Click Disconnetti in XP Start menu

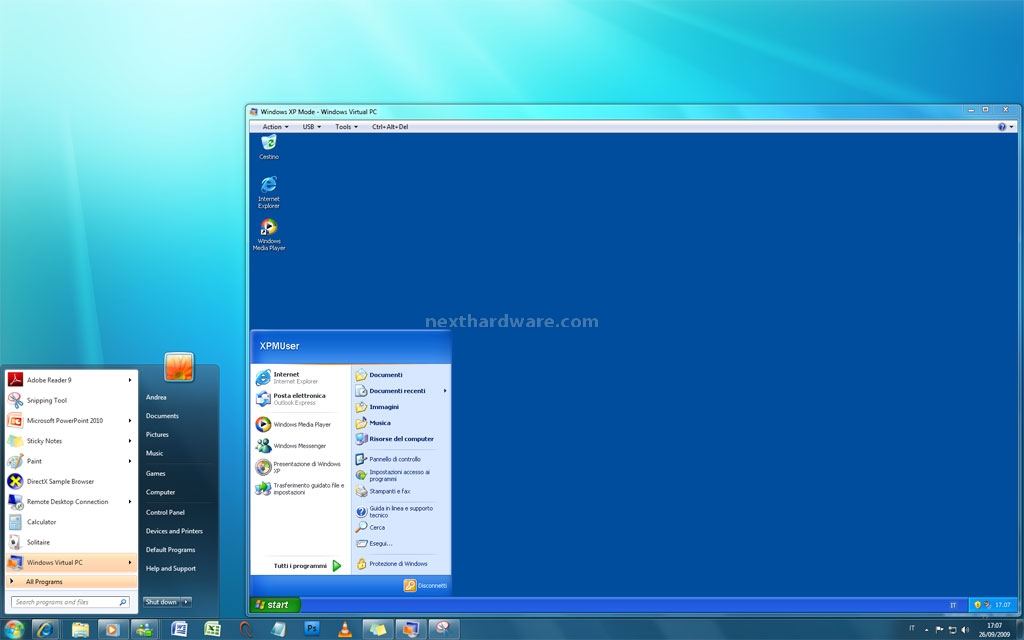426,585
